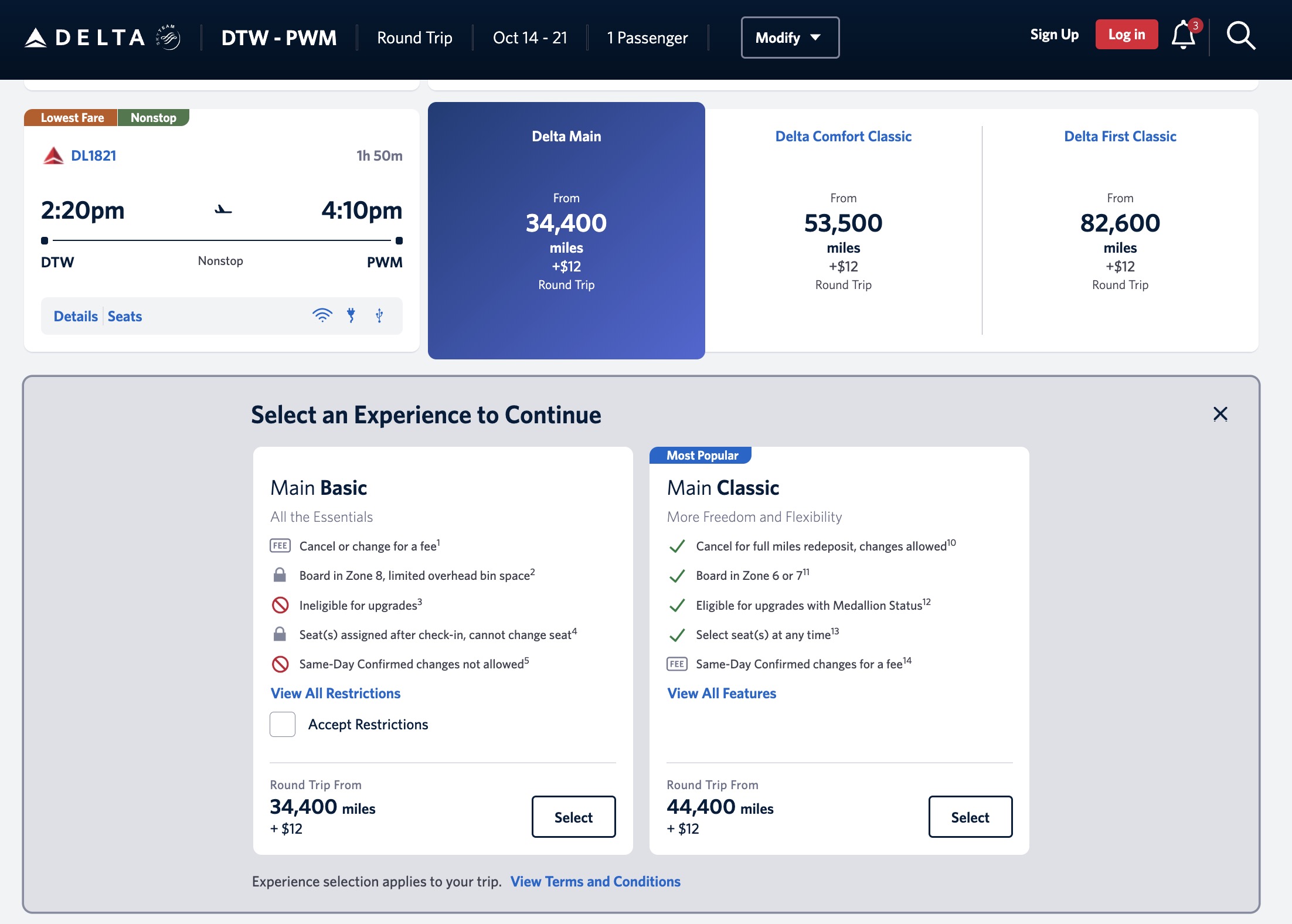Open the notifications bell icon

point(1184,35)
